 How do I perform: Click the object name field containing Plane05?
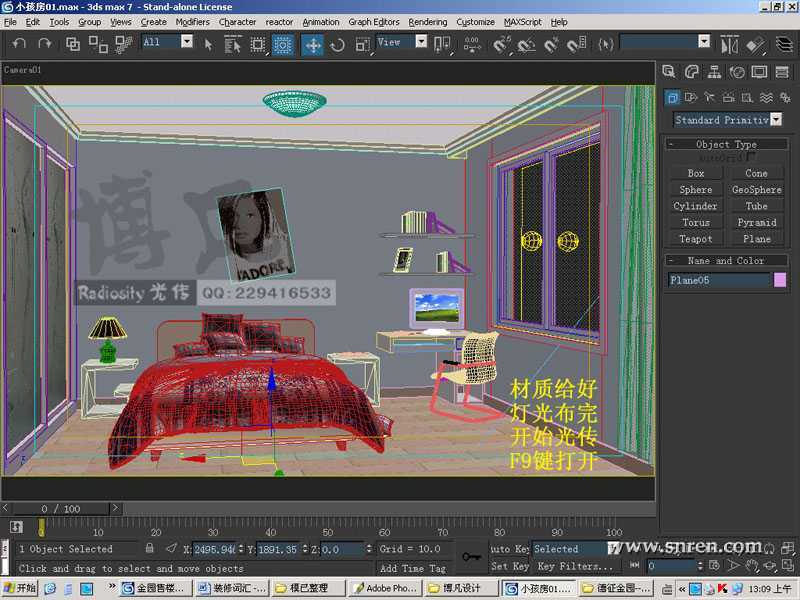719,280
